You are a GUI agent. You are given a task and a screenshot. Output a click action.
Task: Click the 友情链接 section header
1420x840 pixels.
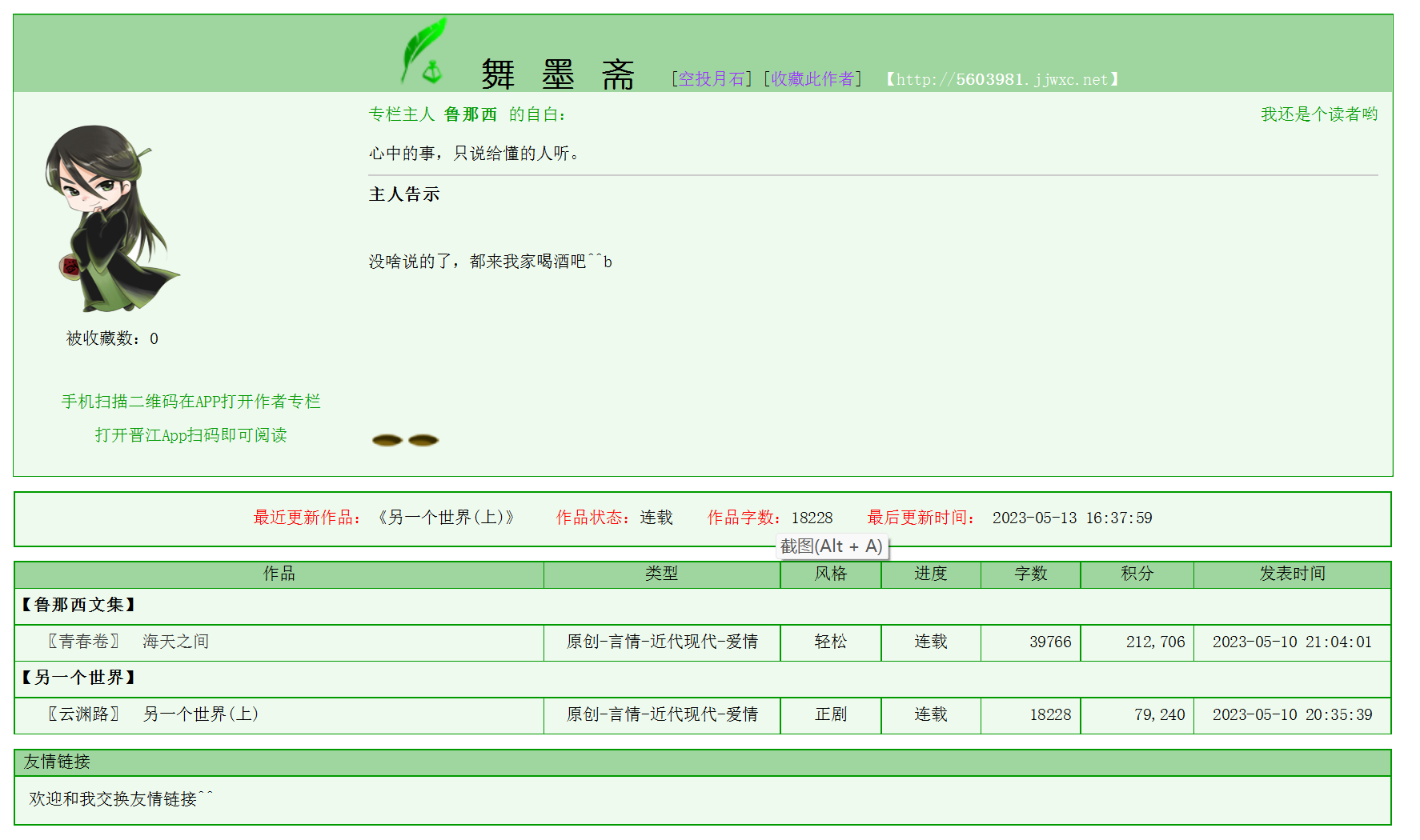[703, 762]
